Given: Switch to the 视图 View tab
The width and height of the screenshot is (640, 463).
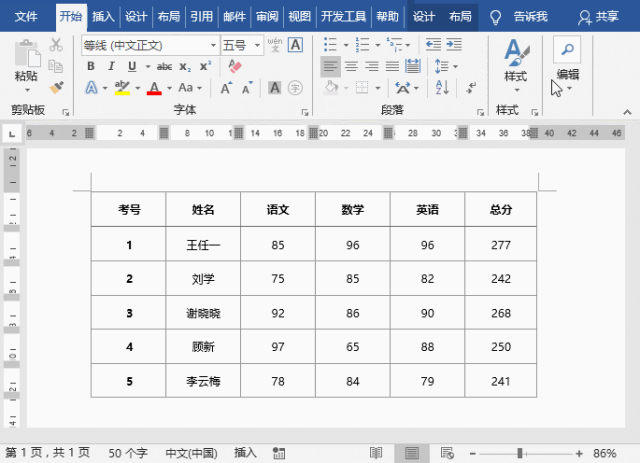Looking at the screenshot, I should pos(300,17).
